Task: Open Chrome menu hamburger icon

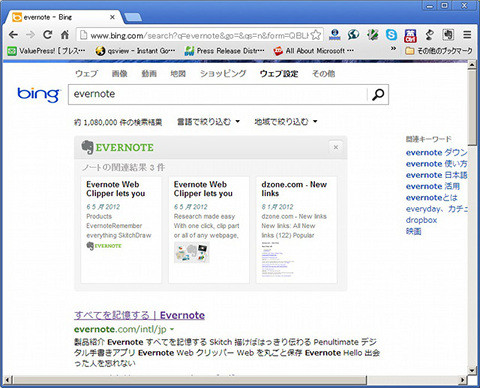Action: tap(467, 35)
